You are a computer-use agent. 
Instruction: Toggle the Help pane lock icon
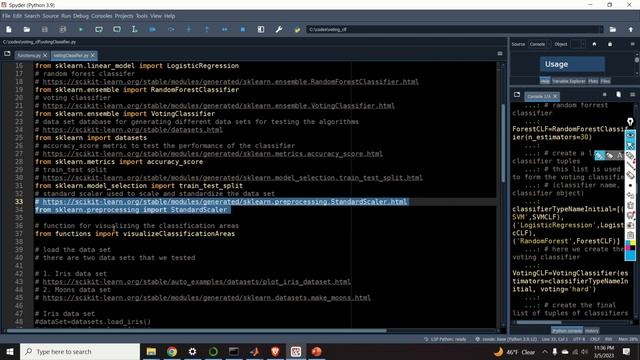pyautogui.click(x=610, y=44)
